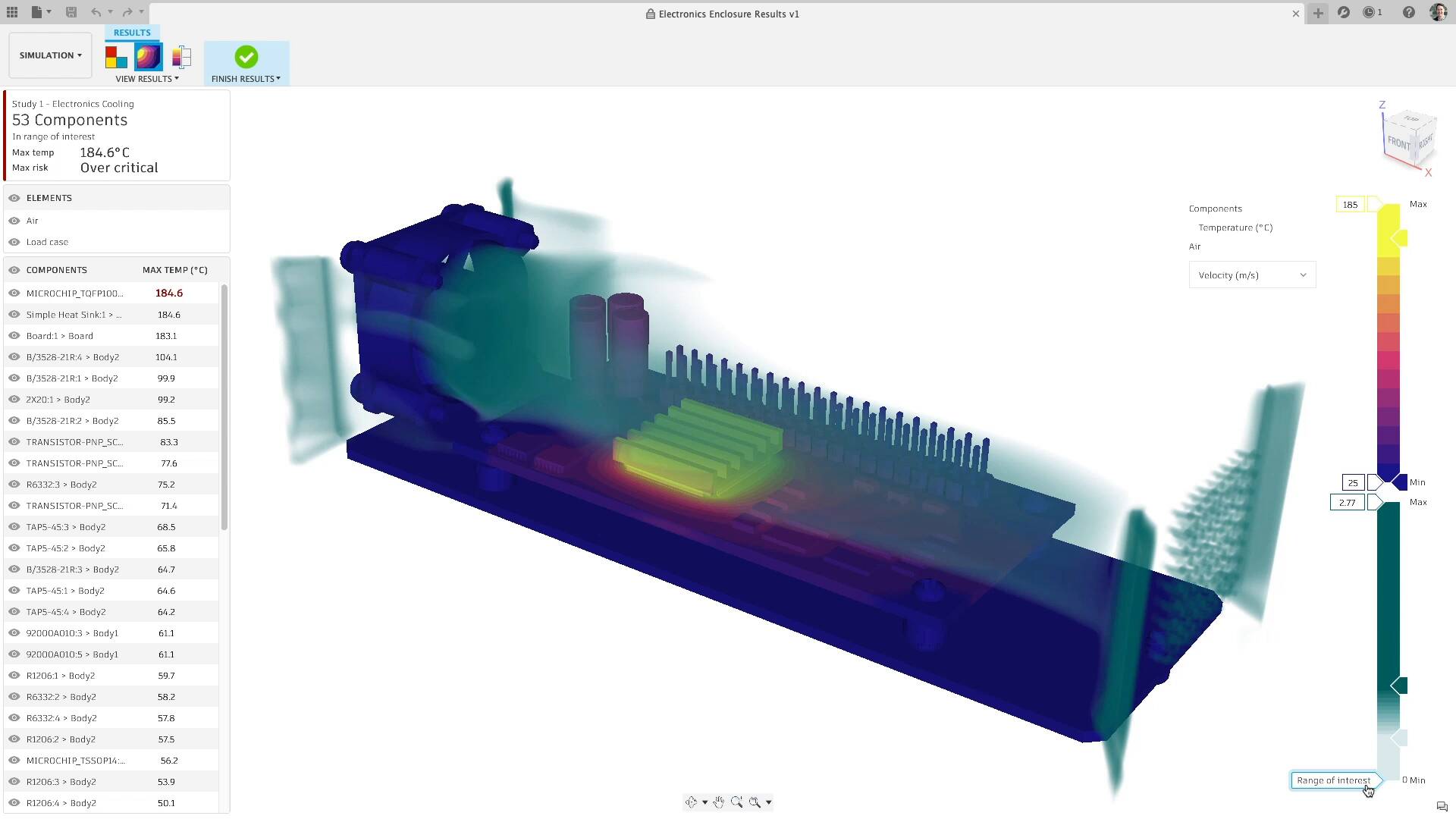Click the upper yellow temperature legend marker

pos(1400,238)
